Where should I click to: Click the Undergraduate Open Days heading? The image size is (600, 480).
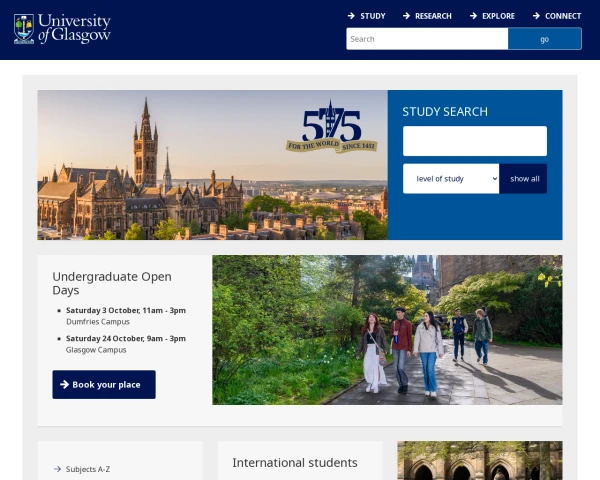(x=112, y=283)
